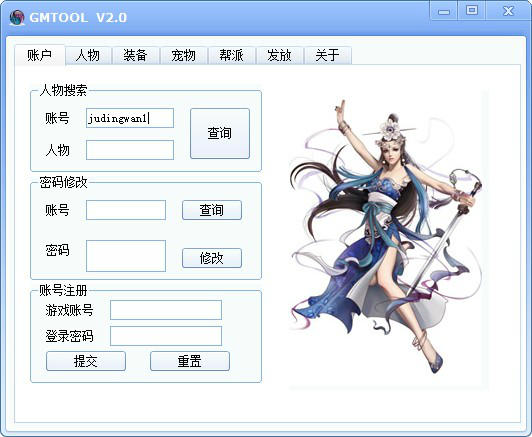Click the GMTOOL app icon in title bar
Image resolution: width=532 pixels, height=437 pixels.
(x=17, y=17)
